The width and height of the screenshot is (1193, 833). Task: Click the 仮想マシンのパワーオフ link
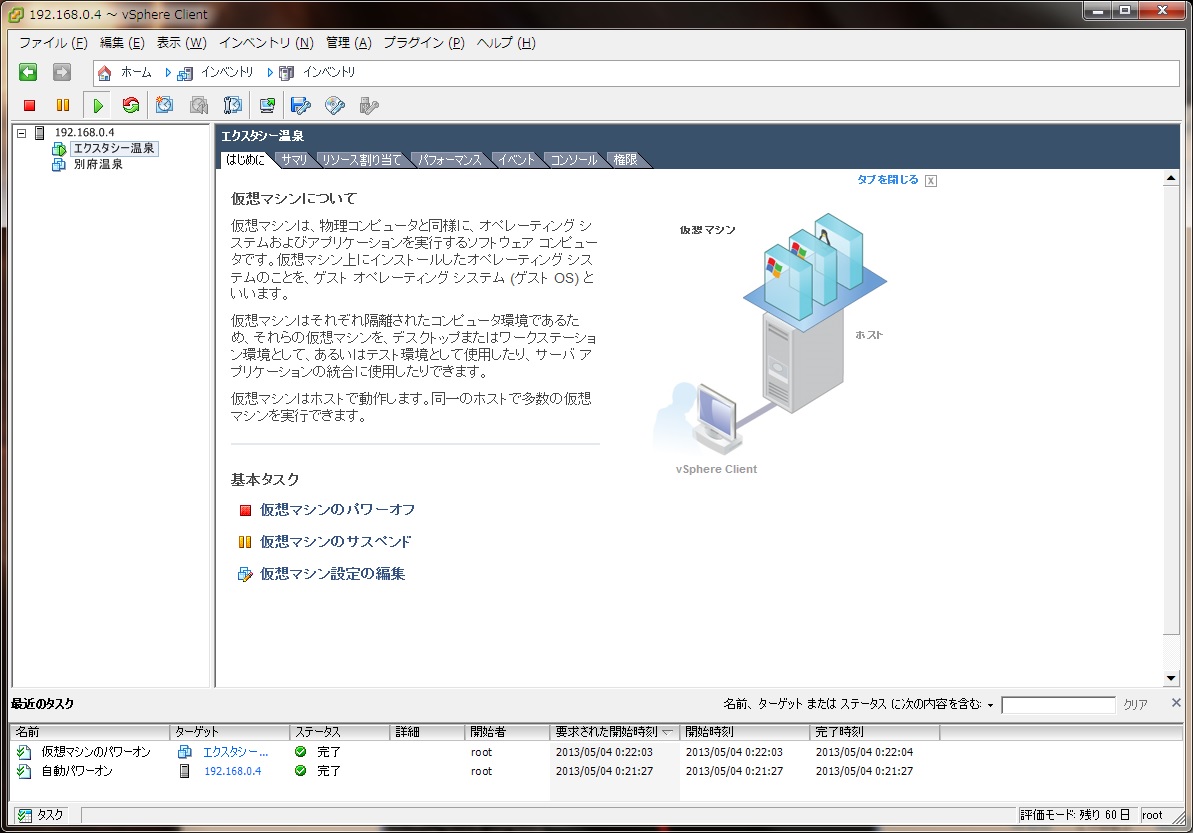click(337, 510)
